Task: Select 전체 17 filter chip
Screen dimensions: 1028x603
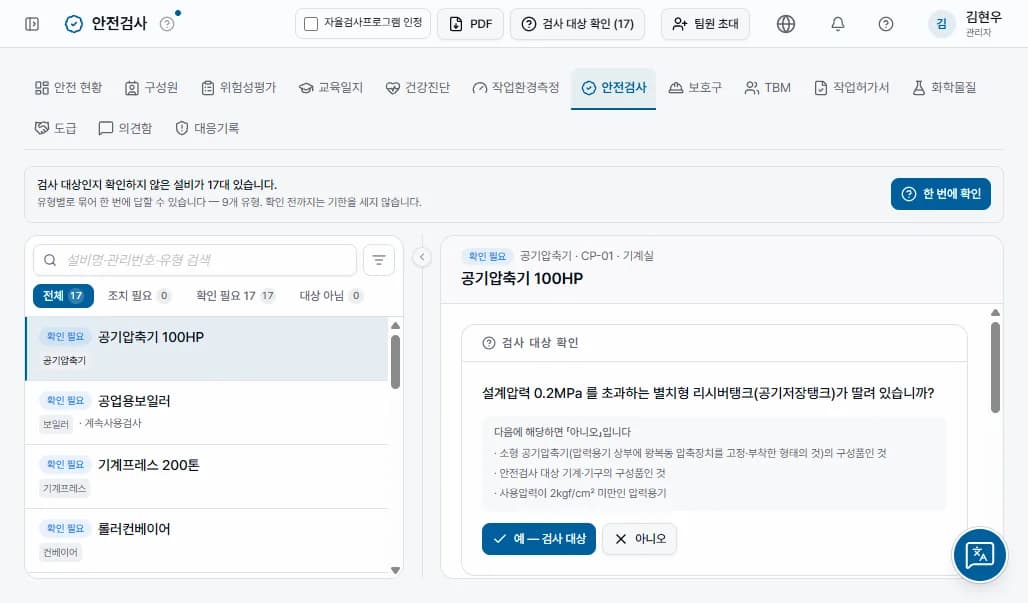Action: [x=63, y=296]
